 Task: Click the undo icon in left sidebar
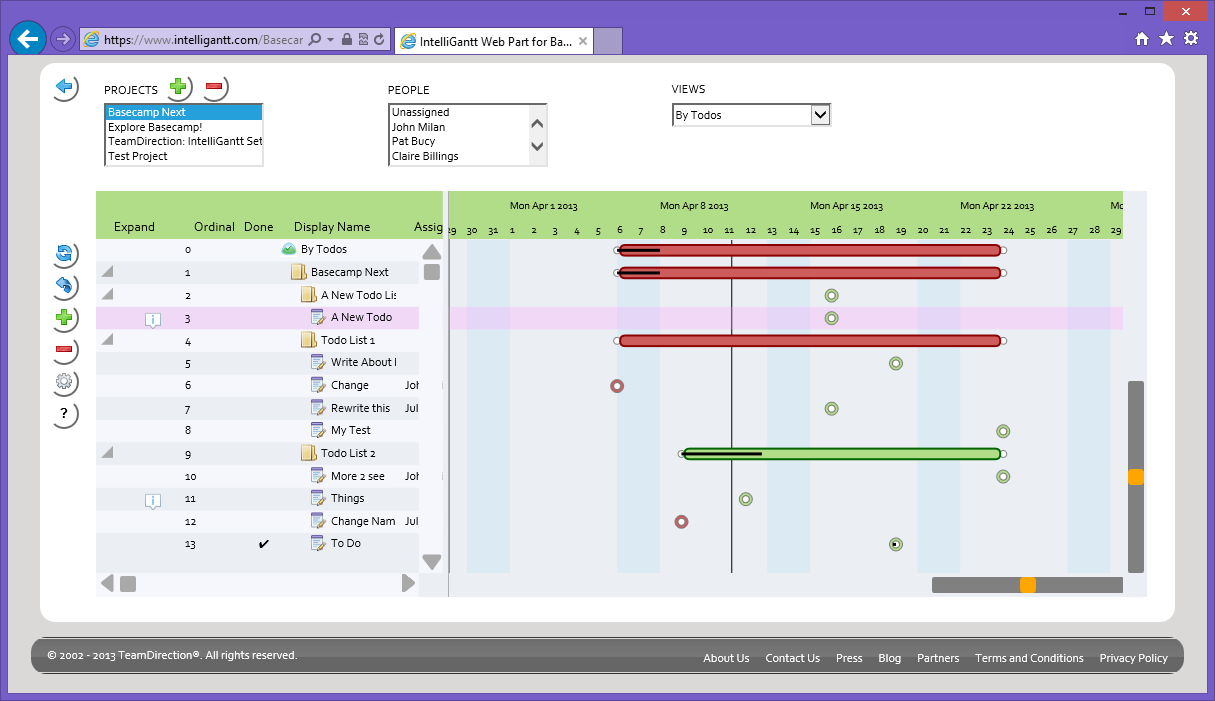(64, 286)
